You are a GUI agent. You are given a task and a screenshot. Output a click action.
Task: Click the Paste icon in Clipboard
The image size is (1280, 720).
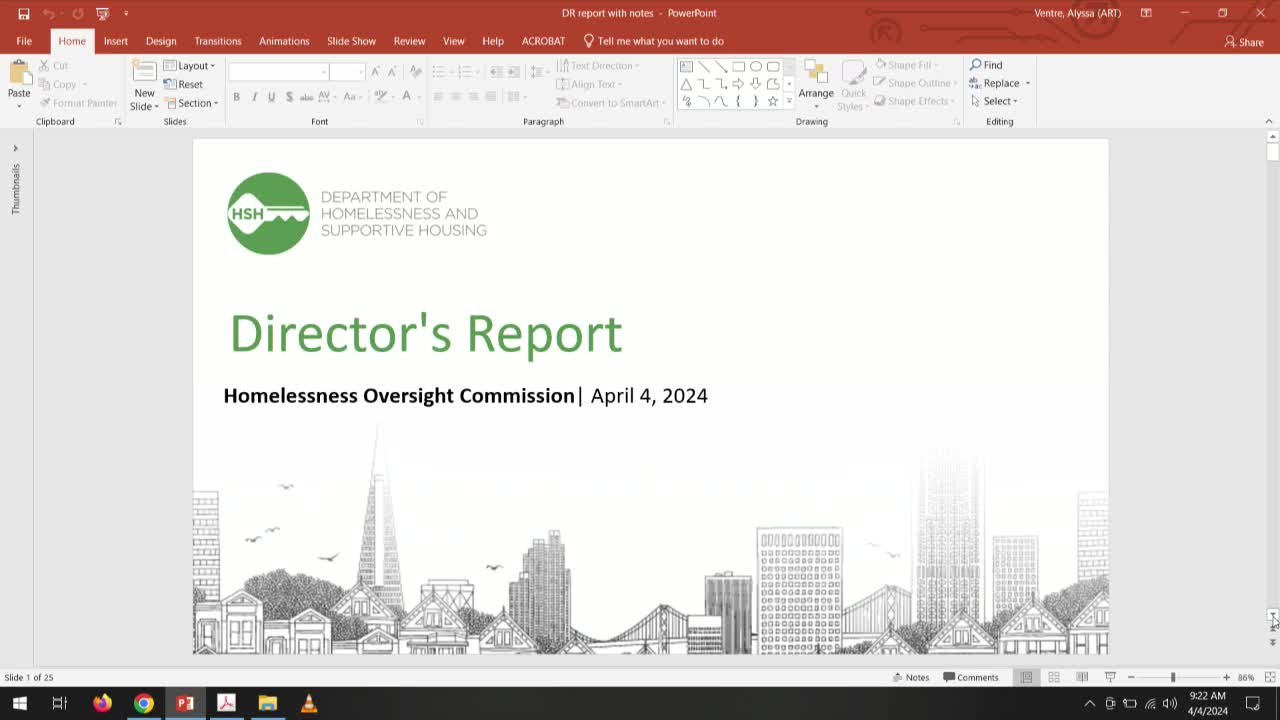click(x=19, y=73)
